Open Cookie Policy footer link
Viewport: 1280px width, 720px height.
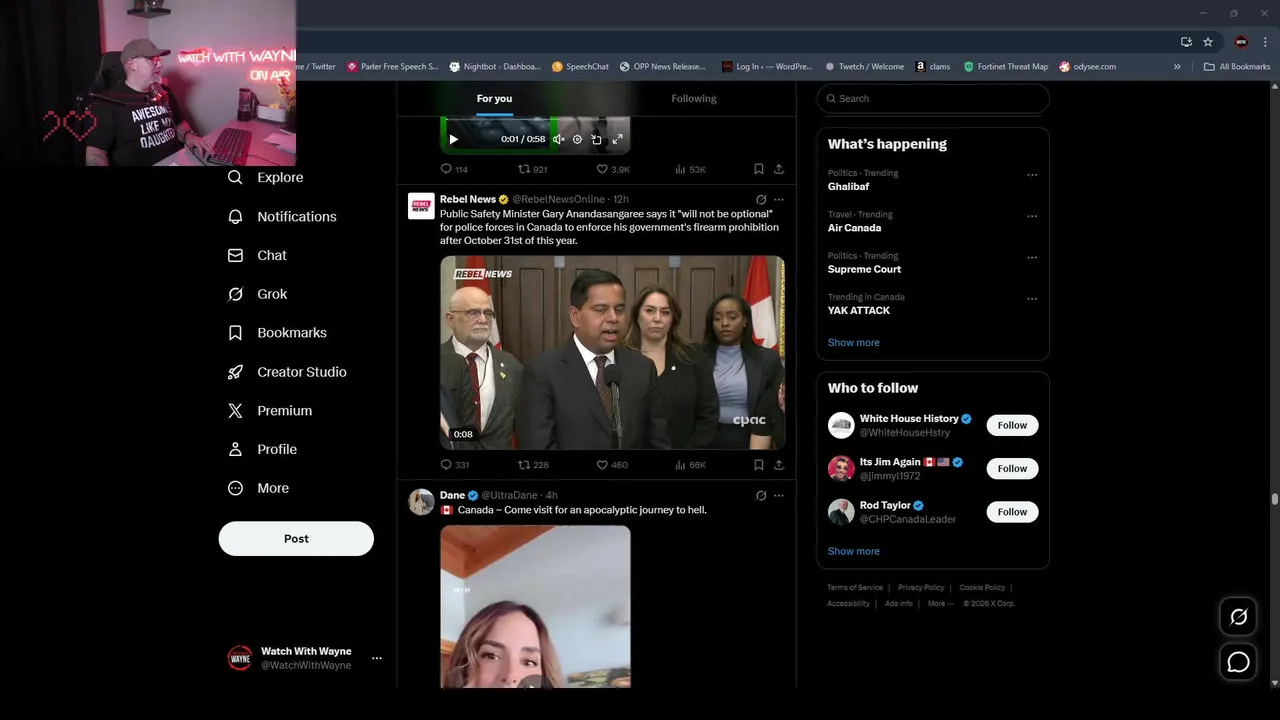pyautogui.click(x=982, y=588)
